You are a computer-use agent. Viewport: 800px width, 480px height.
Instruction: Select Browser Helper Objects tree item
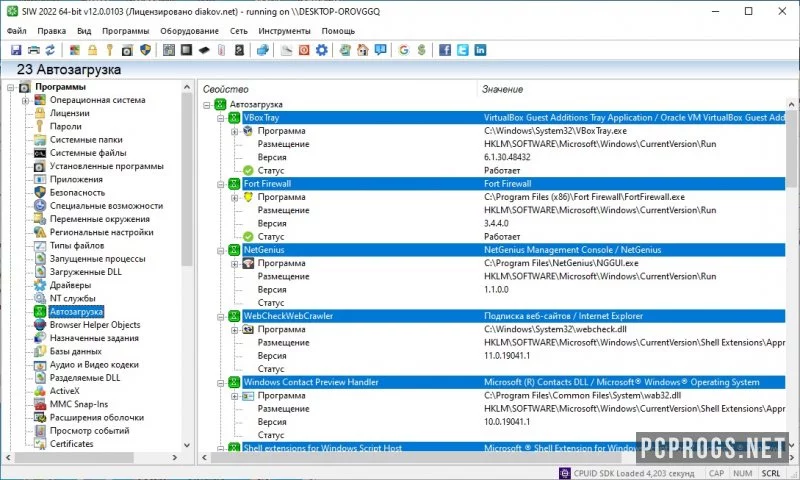point(95,325)
